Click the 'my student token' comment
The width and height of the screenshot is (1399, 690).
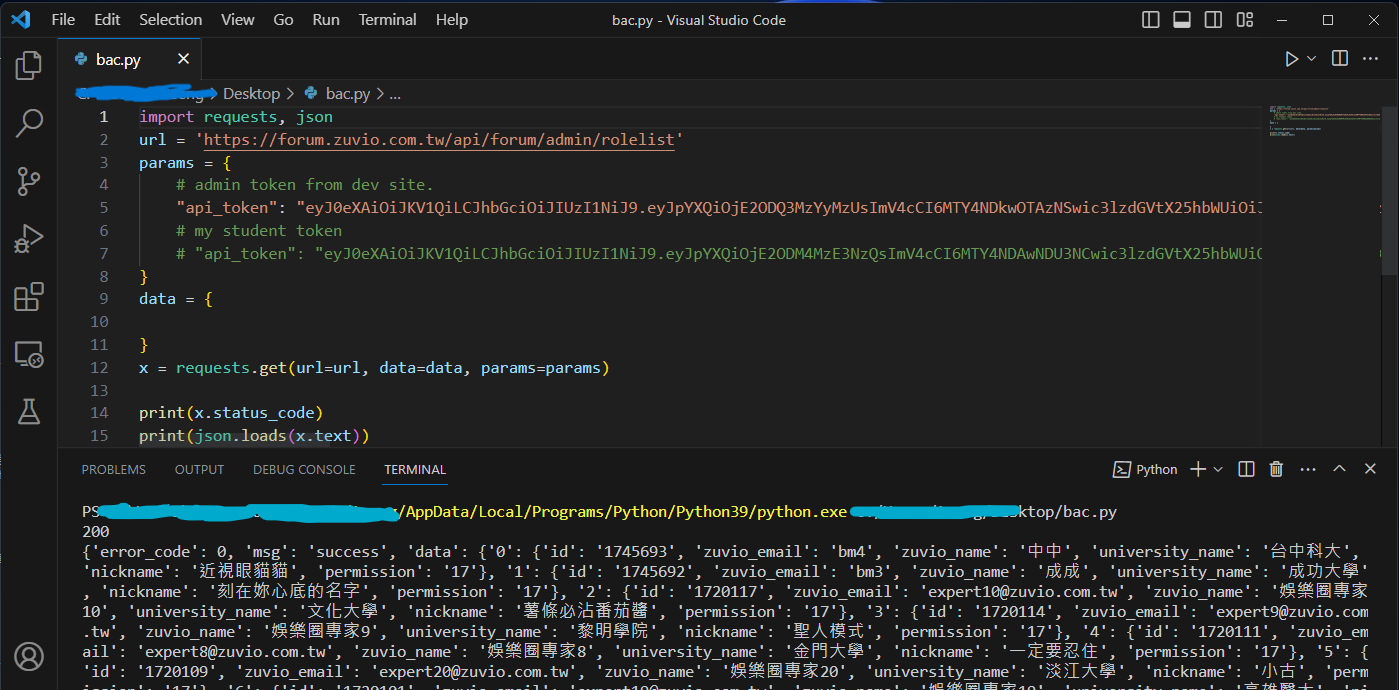[258, 231]
